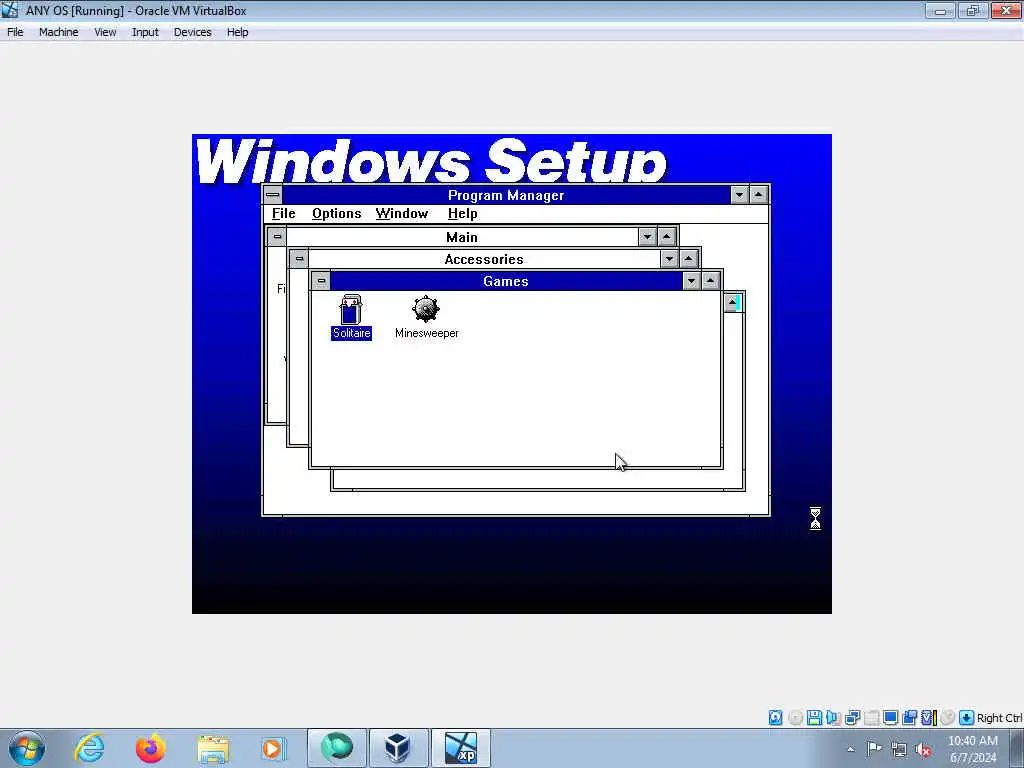Click the network tray icon
The image size is (1024, 768).
pyautogui.click(x=899, y=749)
